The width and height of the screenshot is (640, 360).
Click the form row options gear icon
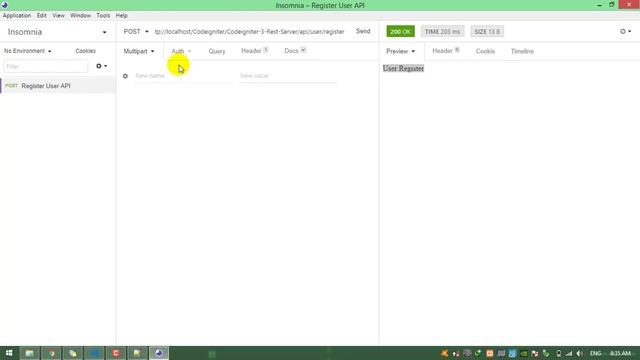click(x=125, y=76)
